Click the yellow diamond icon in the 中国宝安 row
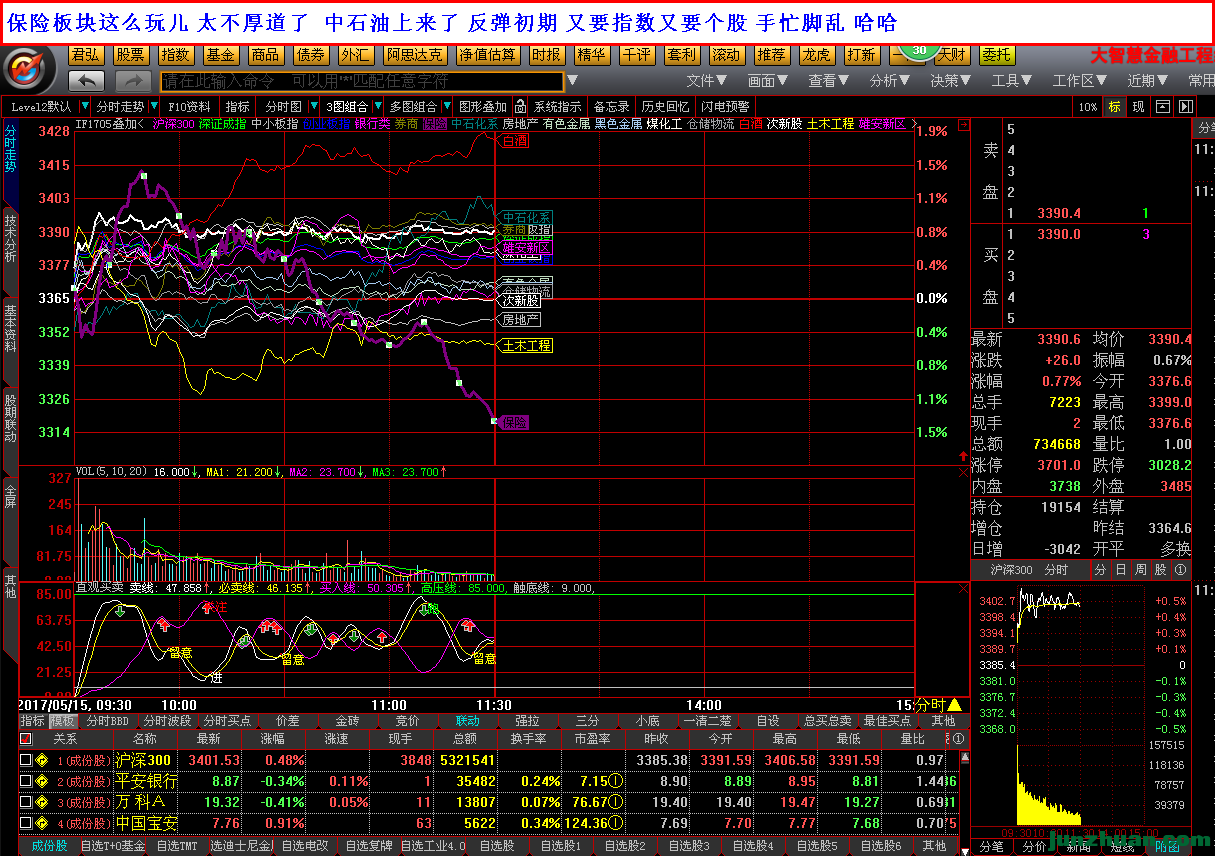Viewport: 1215px width, 856px height. [41, 823]
